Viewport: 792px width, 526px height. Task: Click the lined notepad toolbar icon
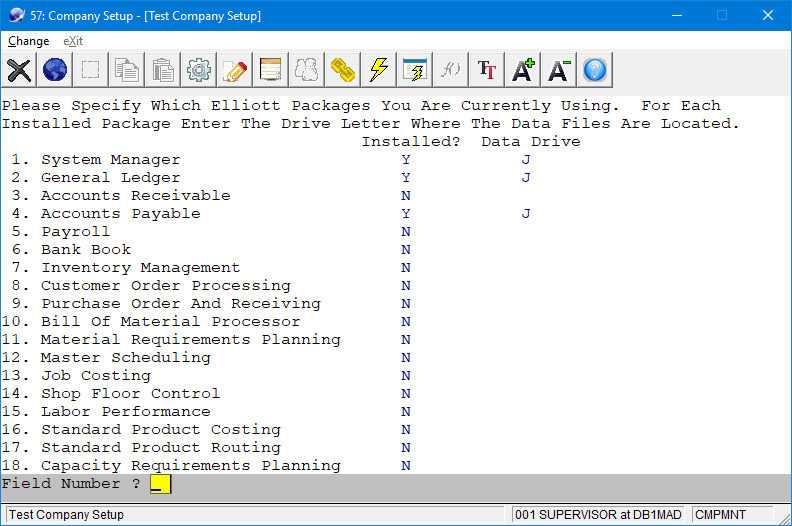point(271,70)
